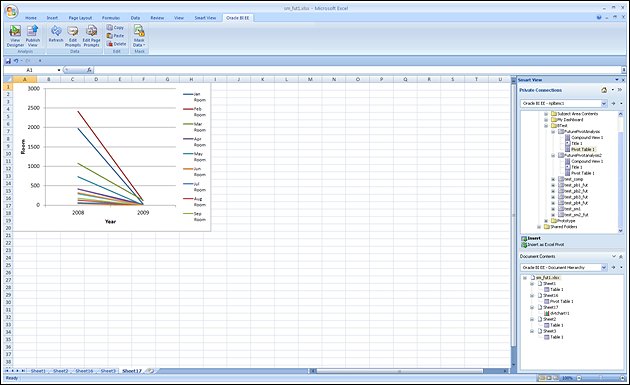Click the Smart View tree scroll down arrow

click(x=620, y=230)
